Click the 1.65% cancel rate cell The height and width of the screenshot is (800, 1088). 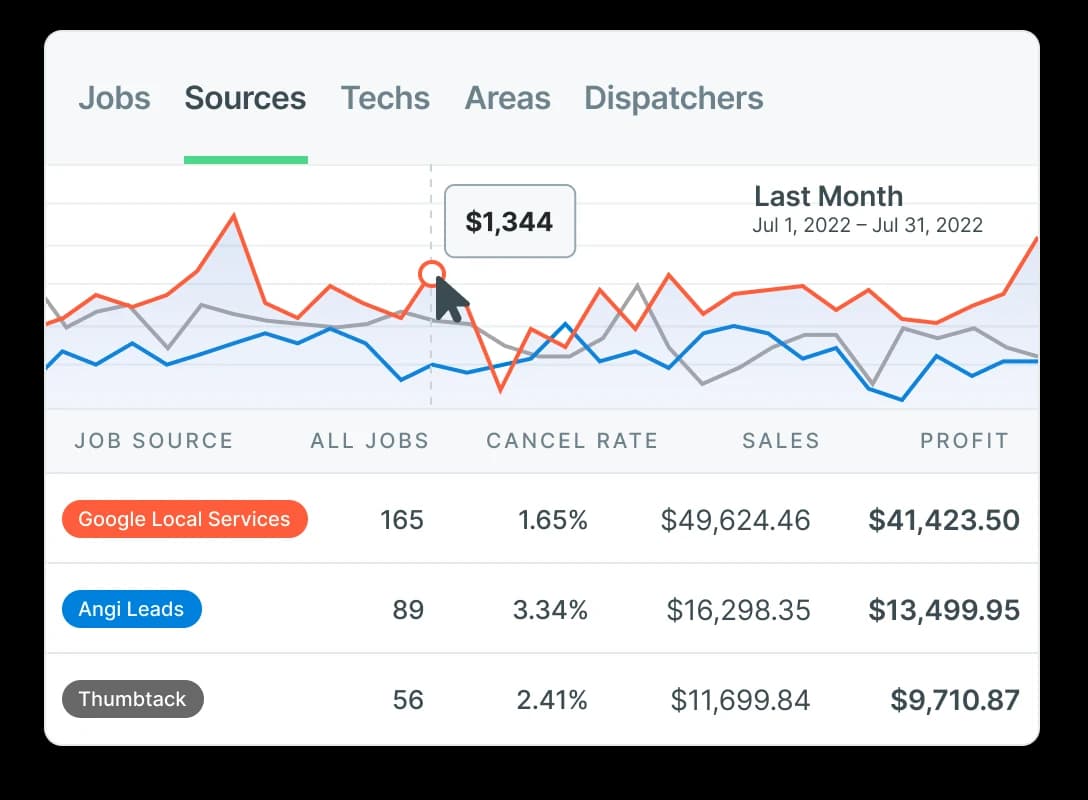(553, 520)
